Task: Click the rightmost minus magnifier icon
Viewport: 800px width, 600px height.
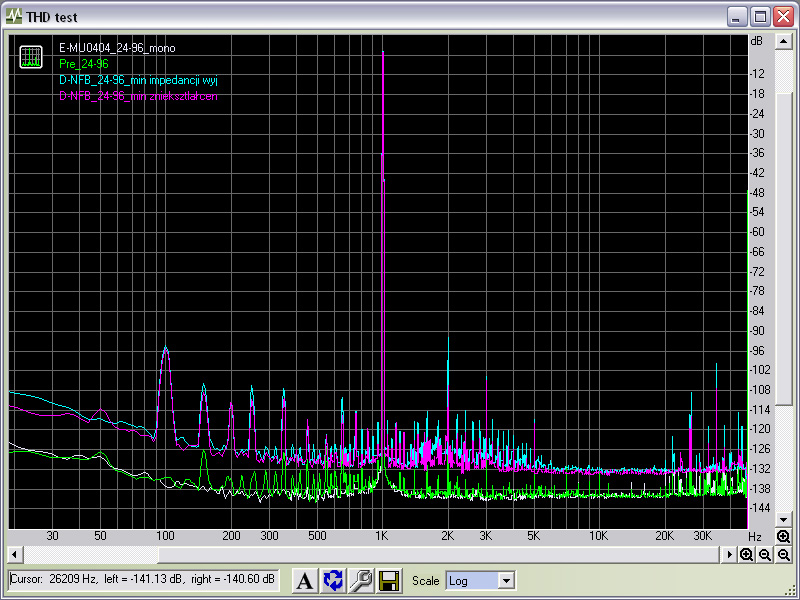Action: tap(783, 555)
